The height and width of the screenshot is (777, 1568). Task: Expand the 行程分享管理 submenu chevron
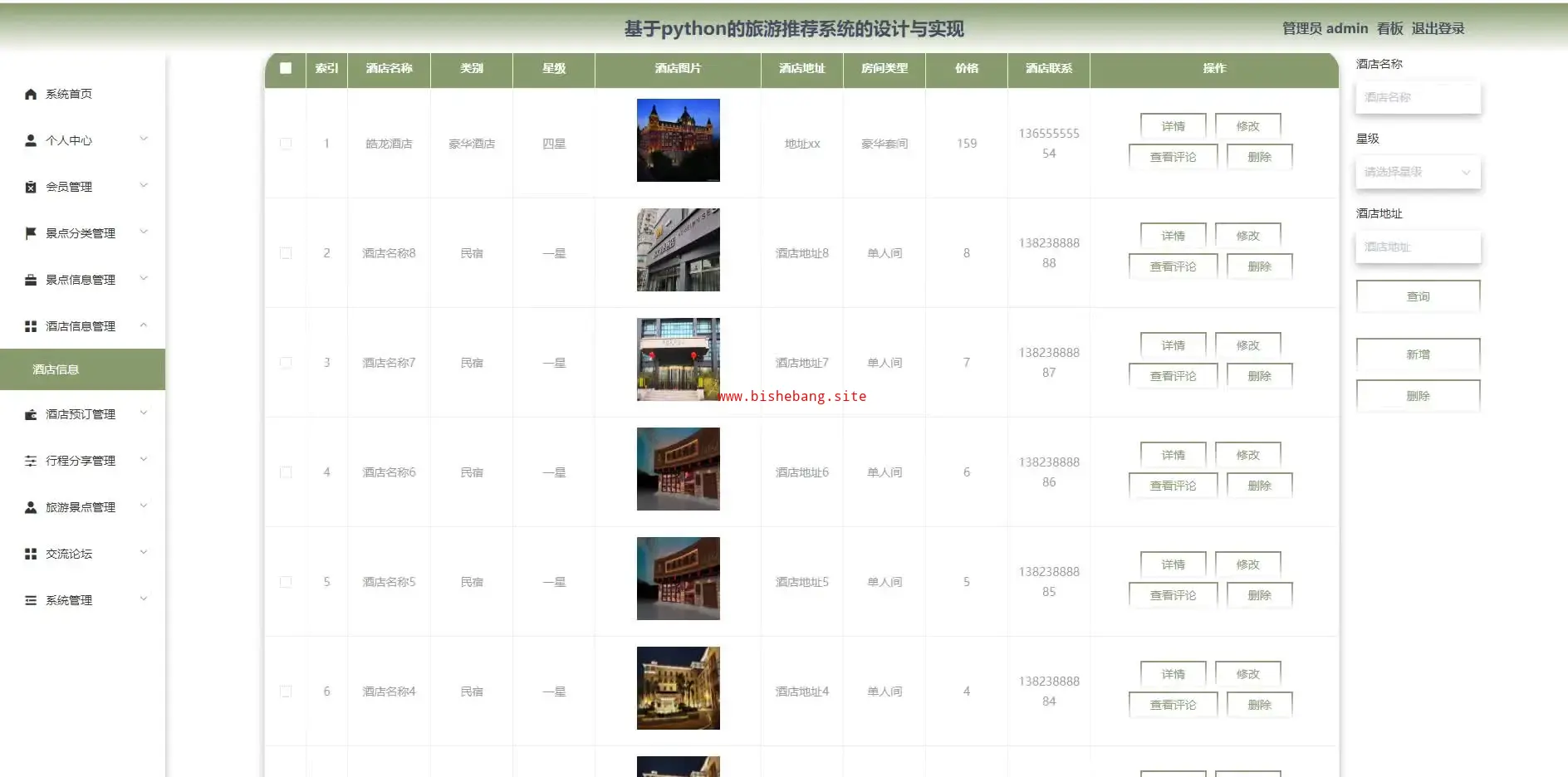click(x=144, y=459)
